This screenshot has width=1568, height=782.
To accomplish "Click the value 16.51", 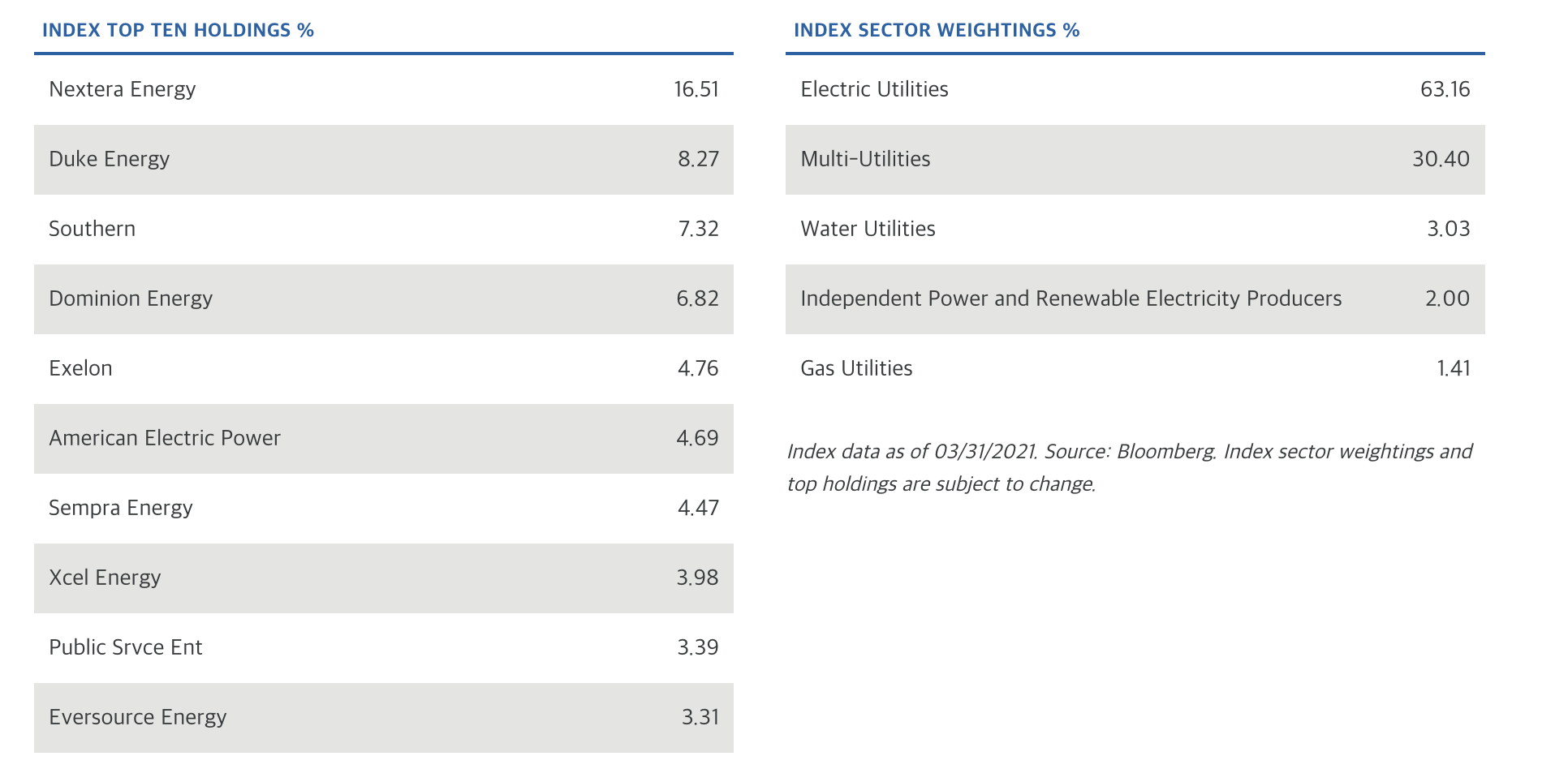I will coord(696,89).
